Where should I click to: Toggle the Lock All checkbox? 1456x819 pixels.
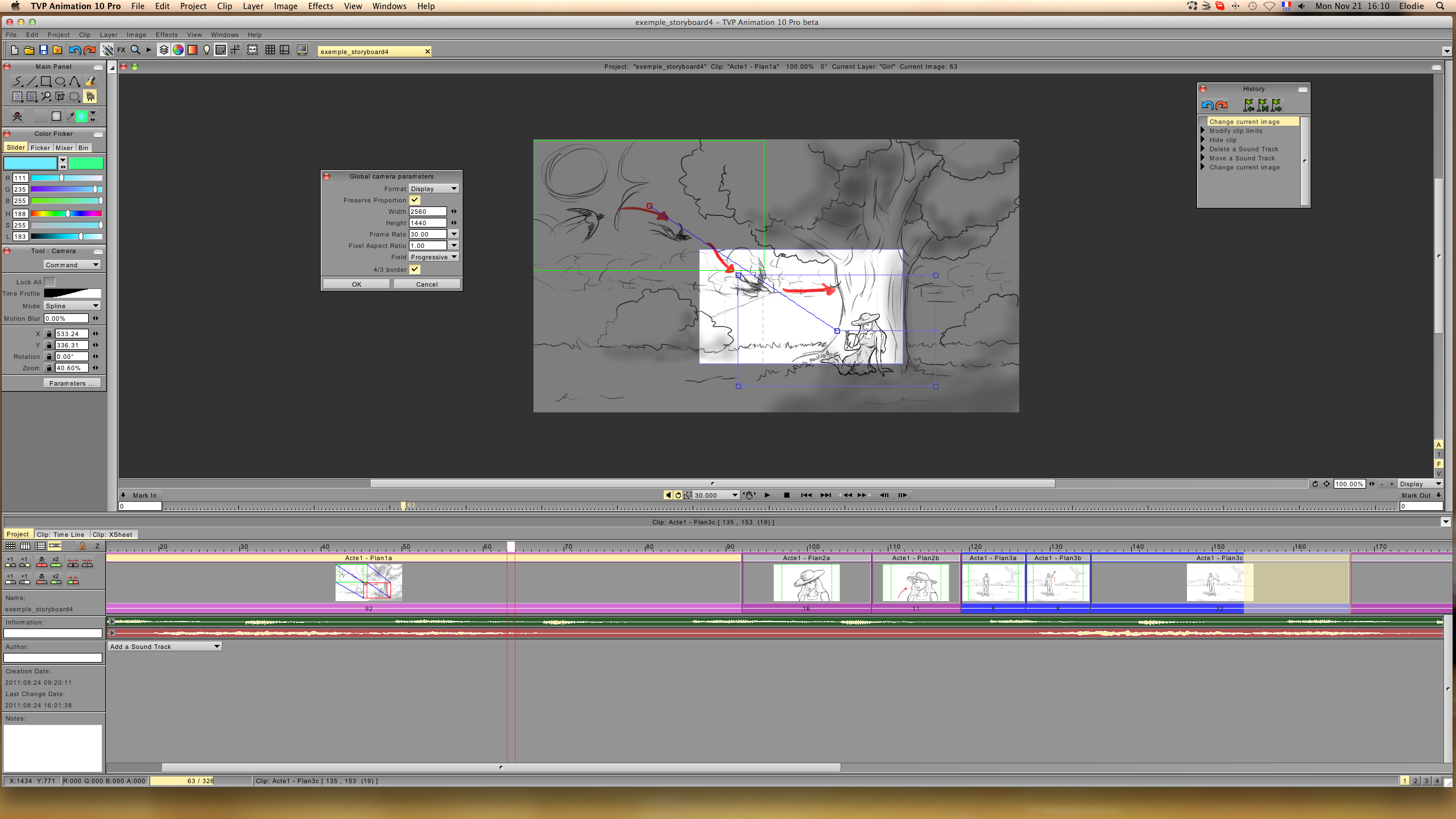click(x=49, y=282)
